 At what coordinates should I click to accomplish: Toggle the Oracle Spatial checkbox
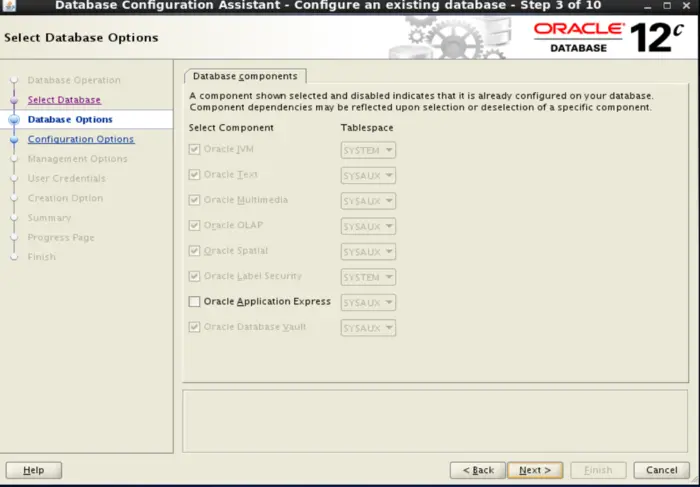pos(194,251)
